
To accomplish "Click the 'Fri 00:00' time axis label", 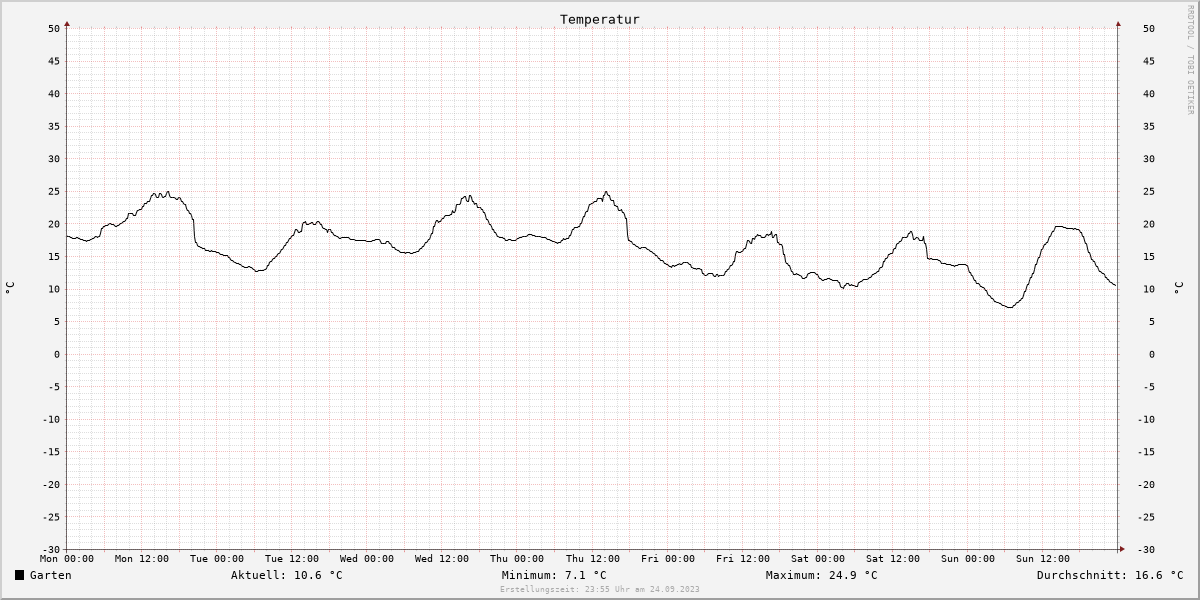I will (668, 559).
